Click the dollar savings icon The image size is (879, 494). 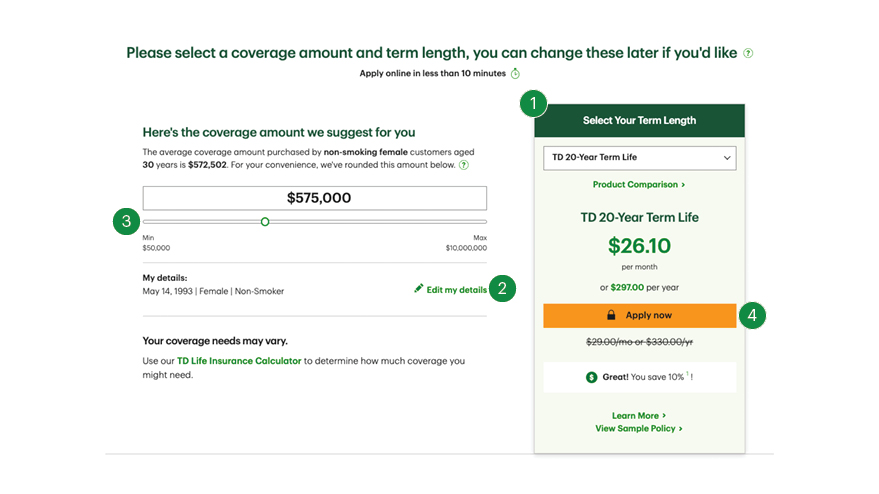pos(591,377)
